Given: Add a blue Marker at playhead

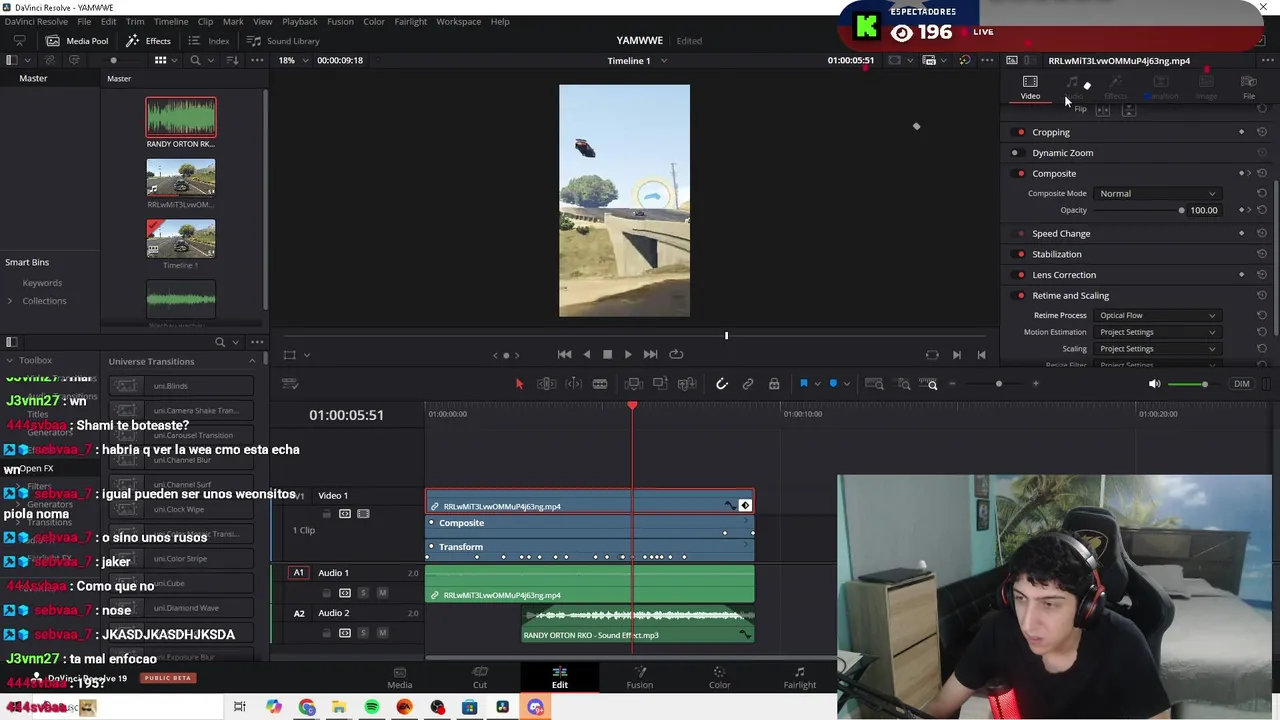Looking at the screenshot, I should tap(833, 384).
